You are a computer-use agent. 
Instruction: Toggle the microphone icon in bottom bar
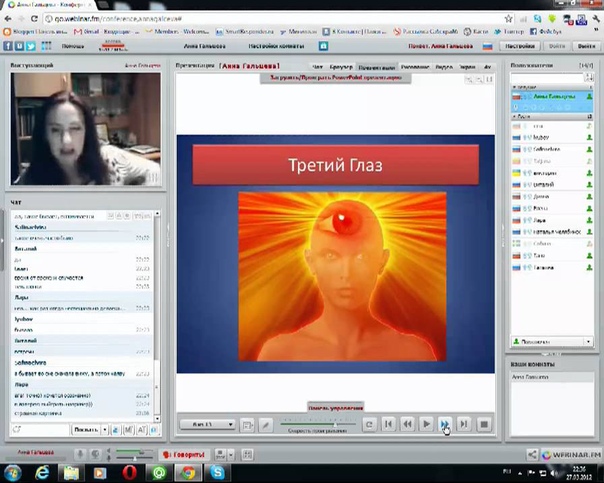[80, 454]
